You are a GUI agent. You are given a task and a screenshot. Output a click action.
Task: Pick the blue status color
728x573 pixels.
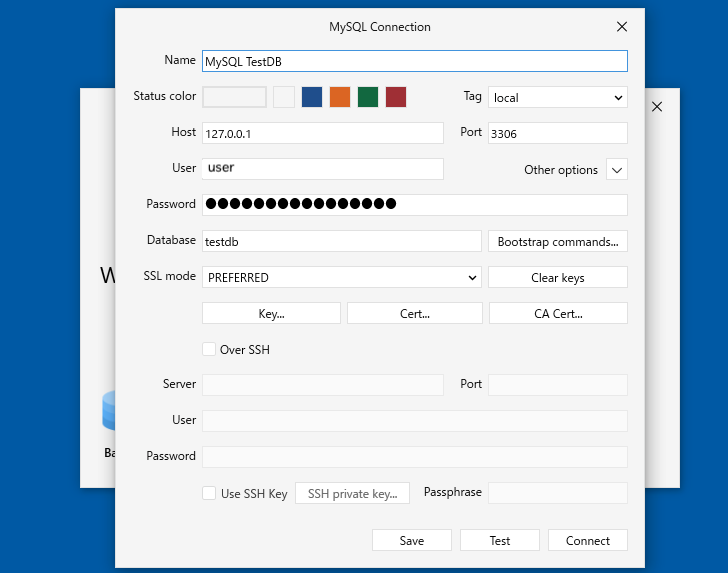312,97
